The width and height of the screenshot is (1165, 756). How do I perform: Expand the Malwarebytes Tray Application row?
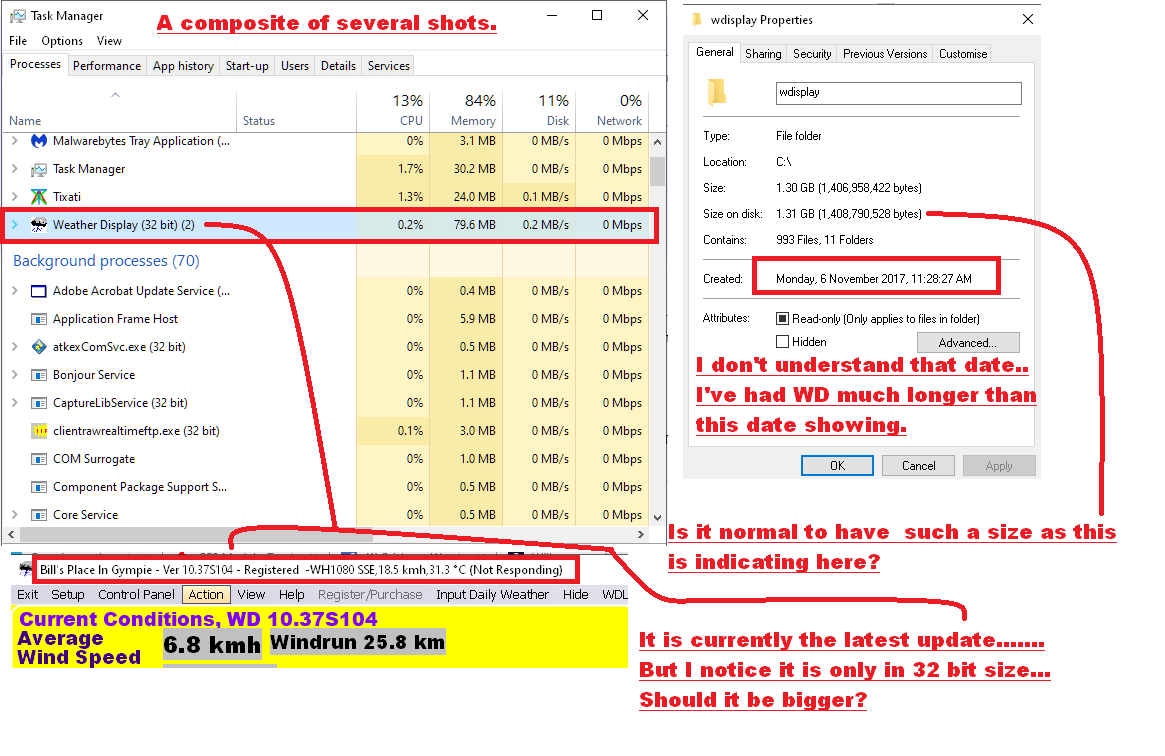pos(15,141)
